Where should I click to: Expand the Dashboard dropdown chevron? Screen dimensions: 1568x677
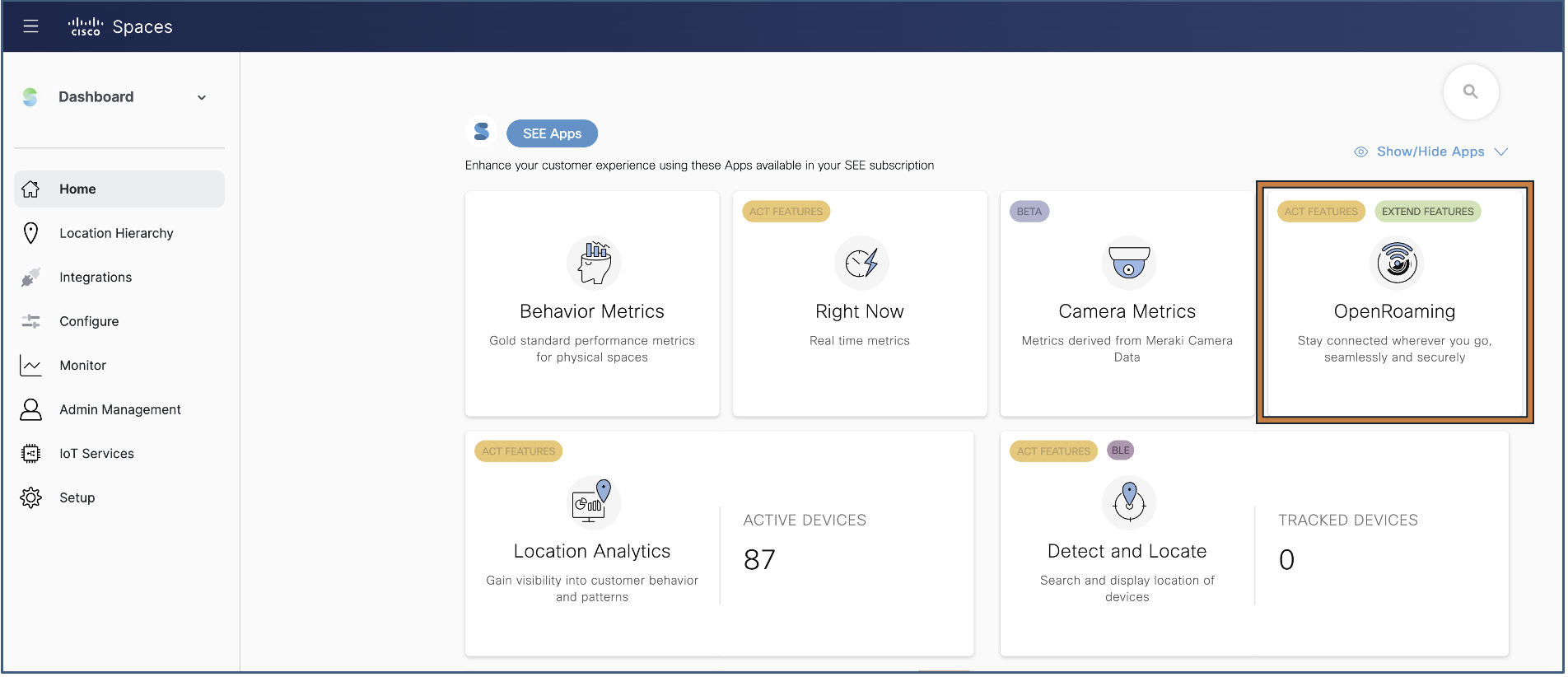(202, 97)
